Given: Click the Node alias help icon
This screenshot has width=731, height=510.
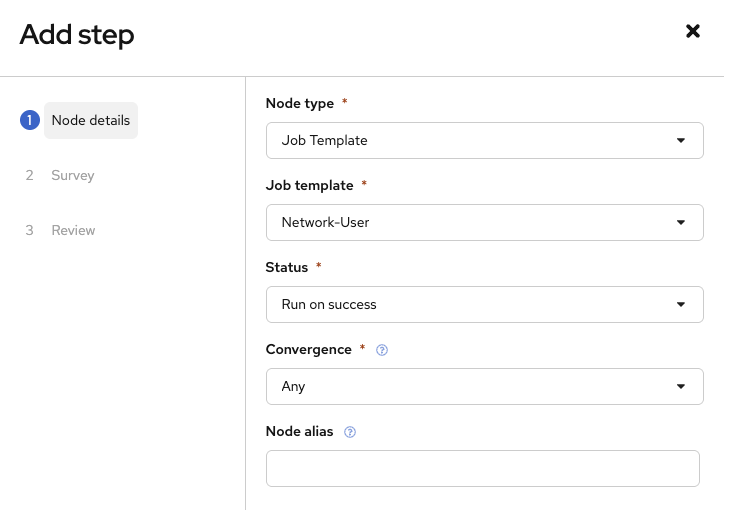Looking at the screenshot, I should [350, 432].
